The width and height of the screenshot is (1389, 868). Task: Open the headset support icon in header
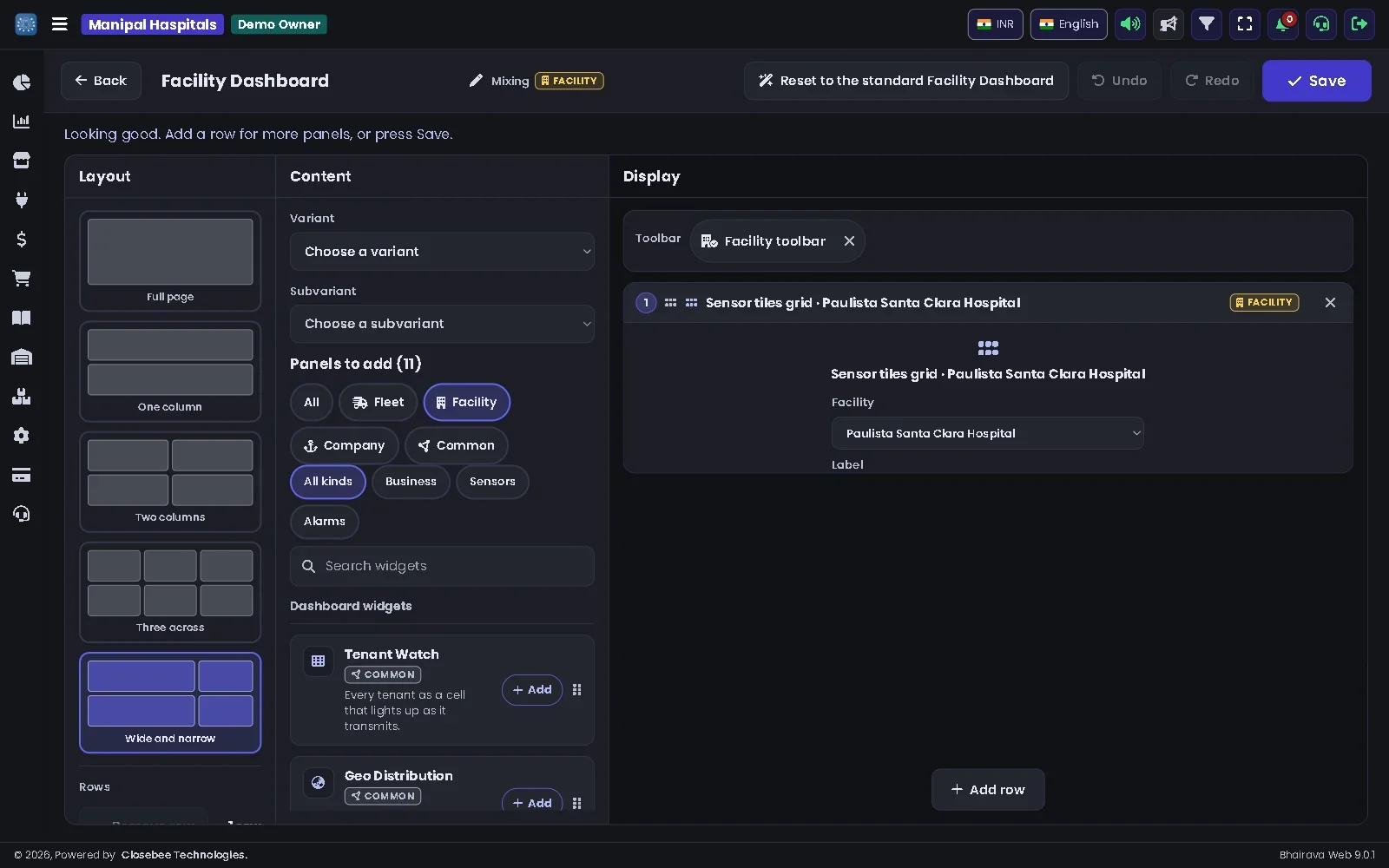[1321, 24]
